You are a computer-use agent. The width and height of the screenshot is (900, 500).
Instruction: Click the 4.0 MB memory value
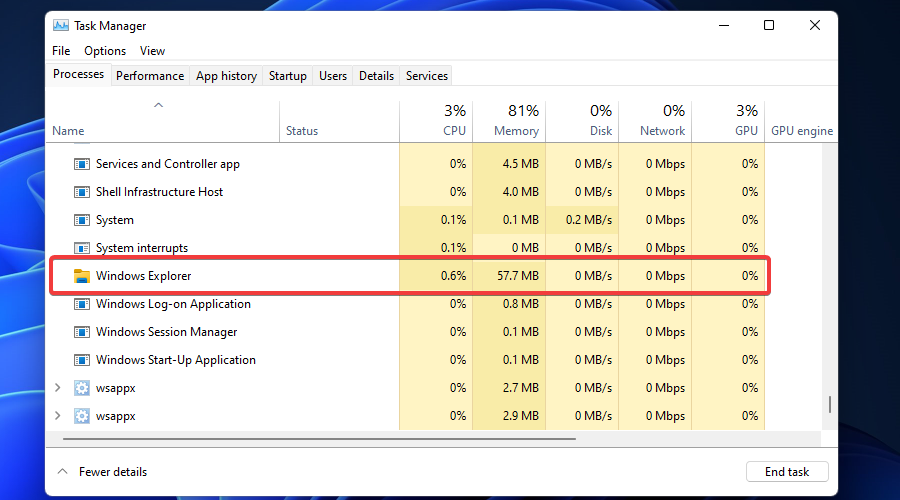pyautogui.click(x=521, y=192)
